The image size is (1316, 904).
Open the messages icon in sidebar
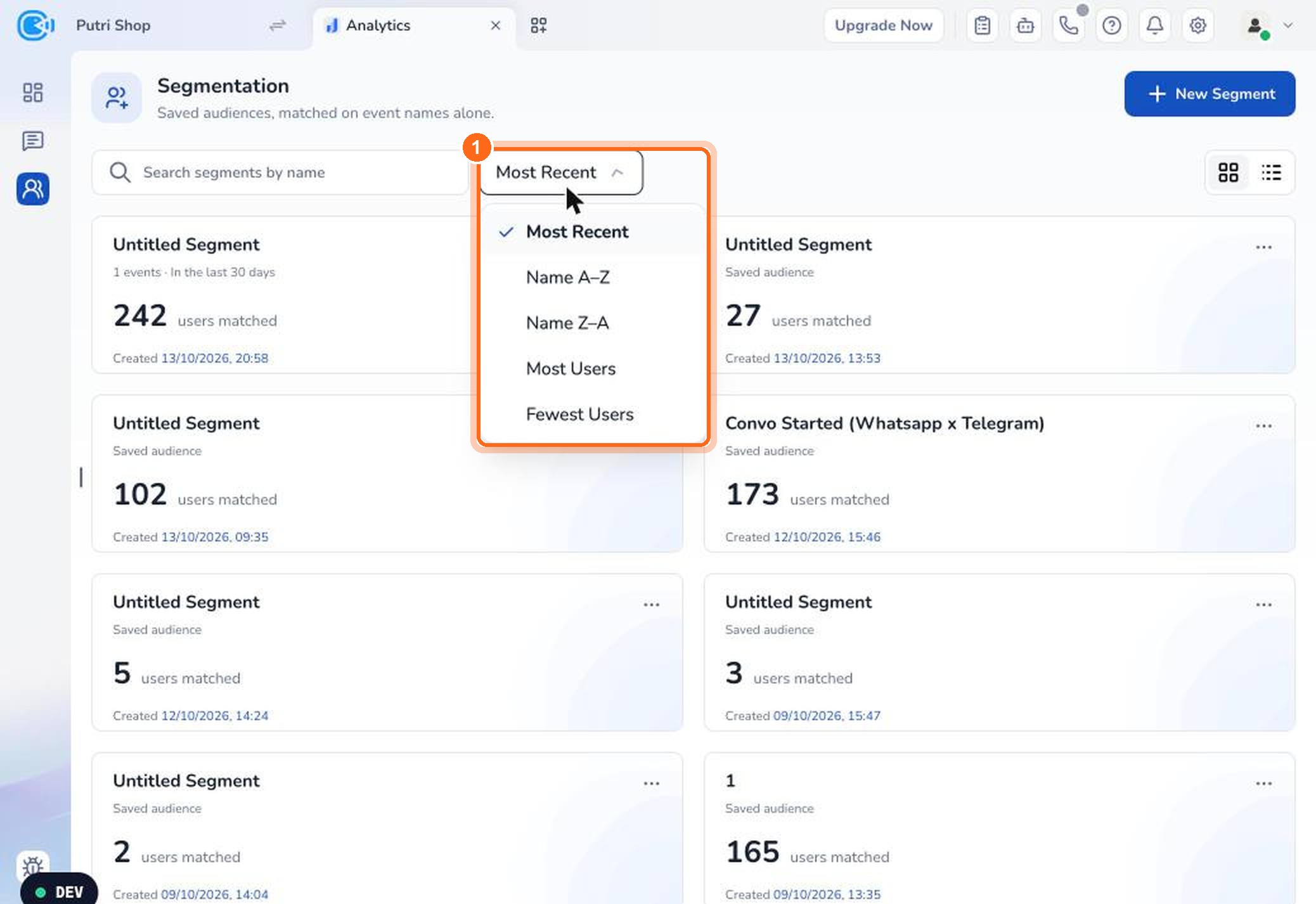(33, 141)
